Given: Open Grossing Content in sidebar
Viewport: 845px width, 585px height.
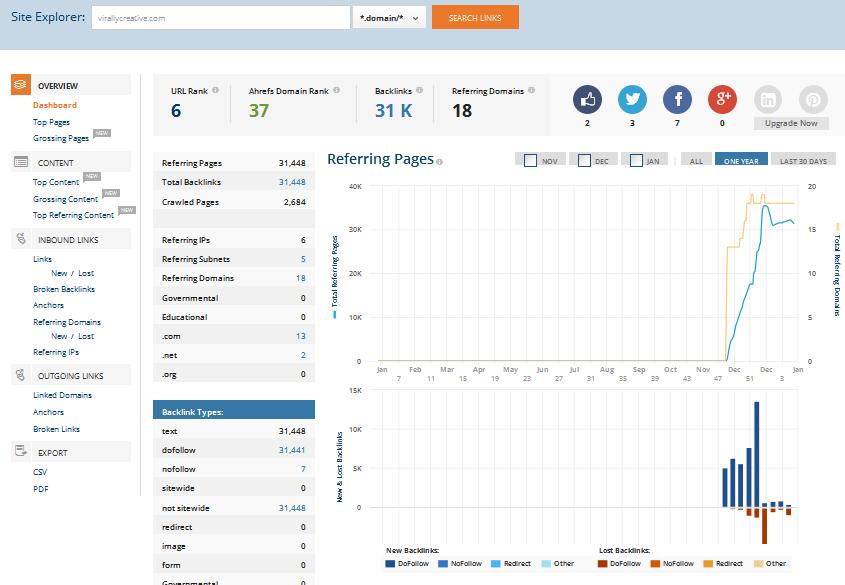Looking at the screenshot, I should point(65,199).
